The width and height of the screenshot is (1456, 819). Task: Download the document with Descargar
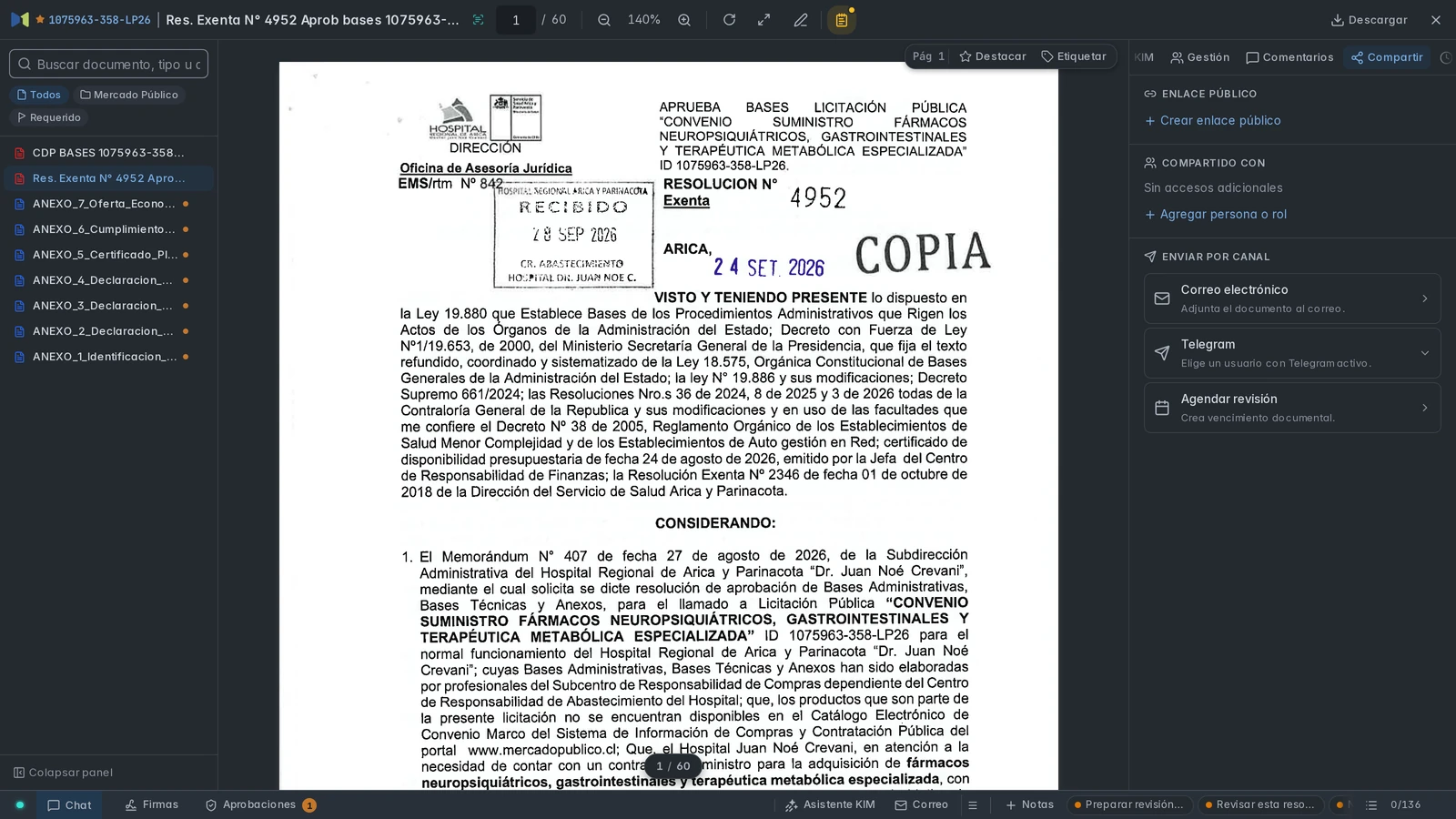(1369, 20)
